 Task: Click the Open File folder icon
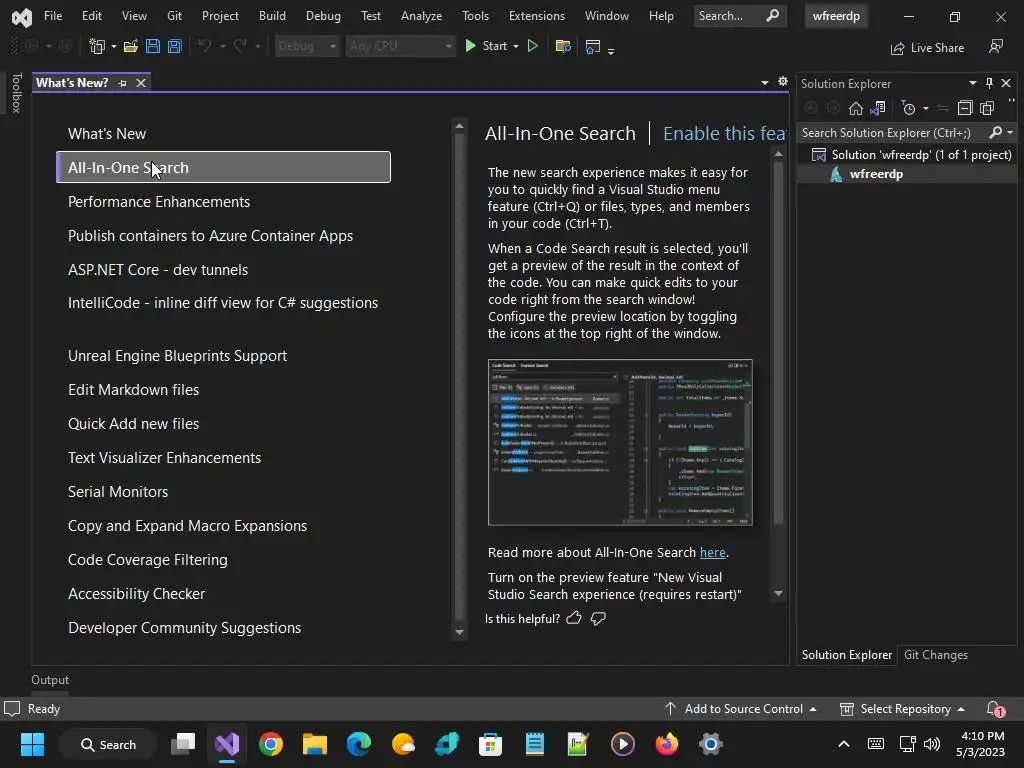[x=131, y=46]
